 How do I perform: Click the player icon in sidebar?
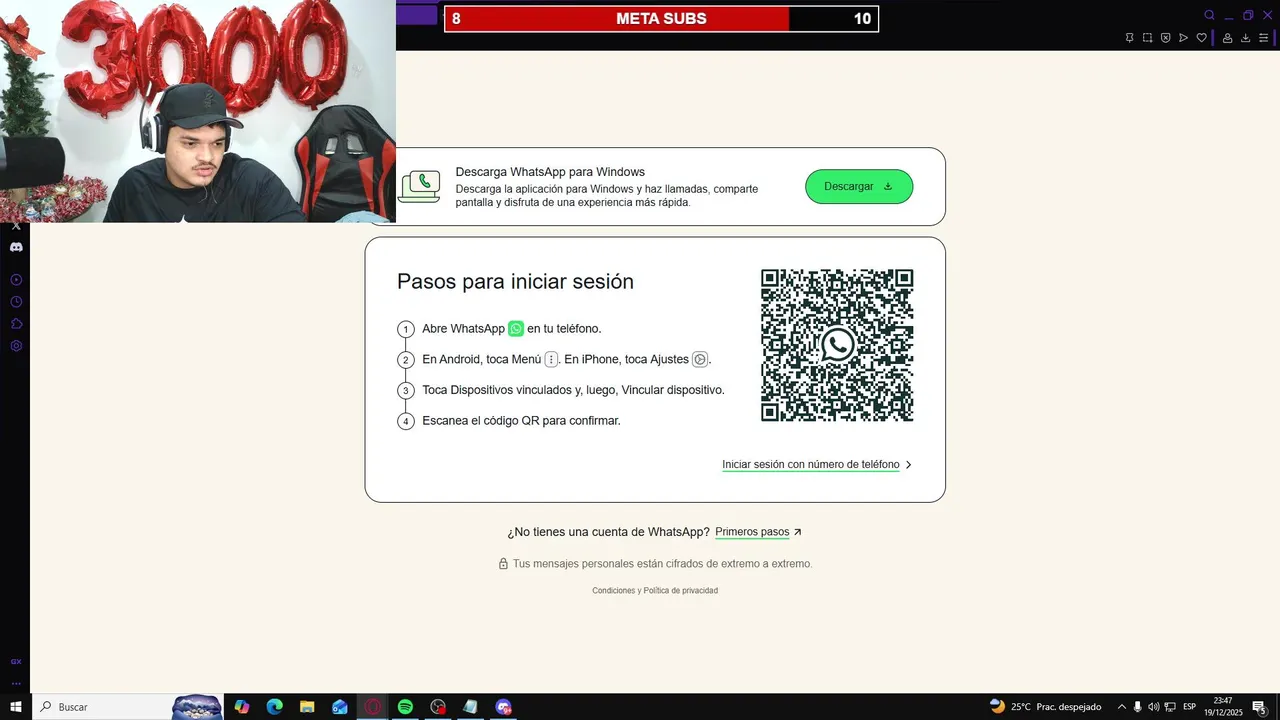click(16, 280)
